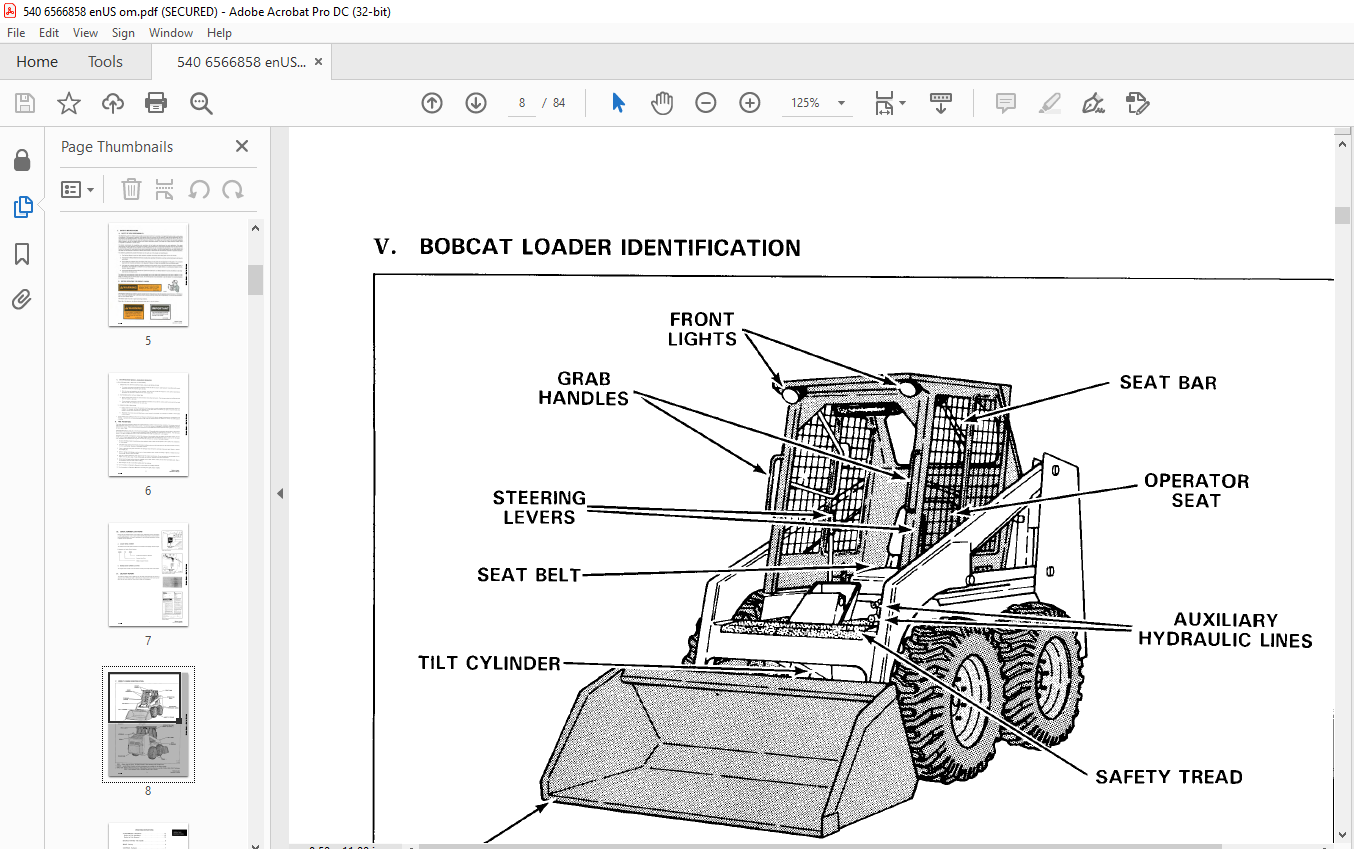Toggle the Attachments paperclip panel
The width and height of the screenshot is (1354, 849).
(22, 299)
